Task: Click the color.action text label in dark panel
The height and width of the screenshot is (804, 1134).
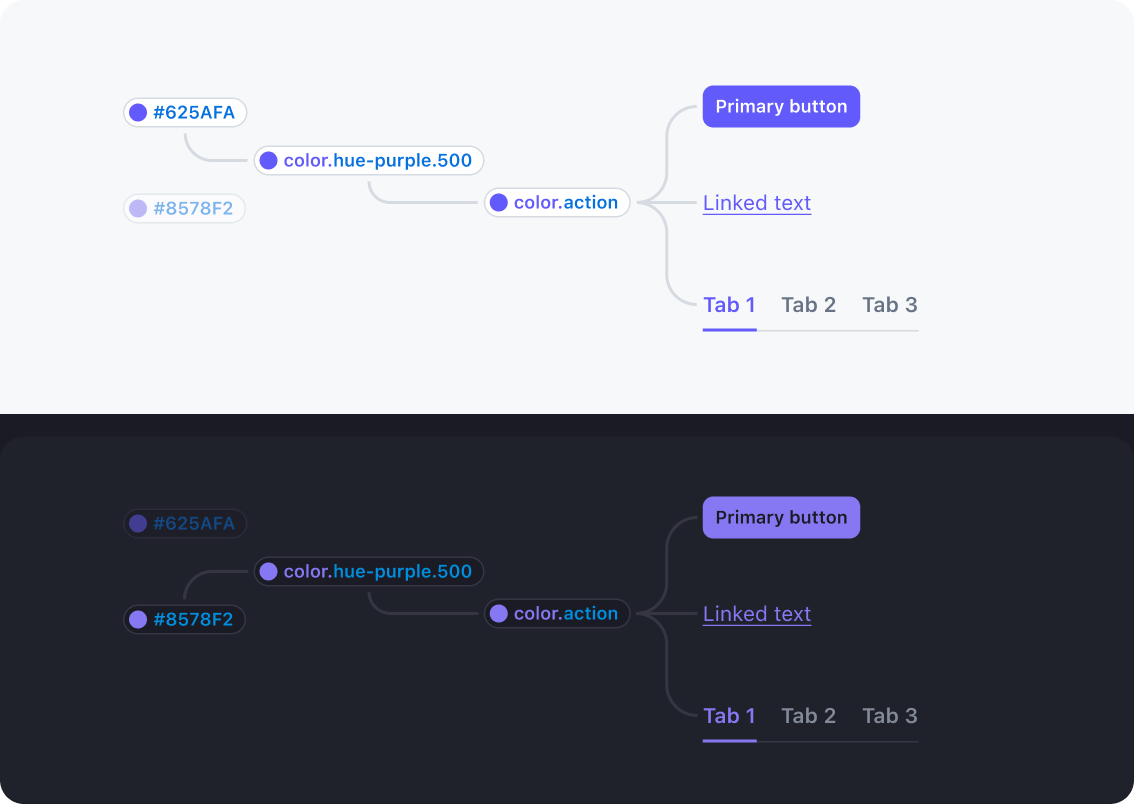Action: 566,614
